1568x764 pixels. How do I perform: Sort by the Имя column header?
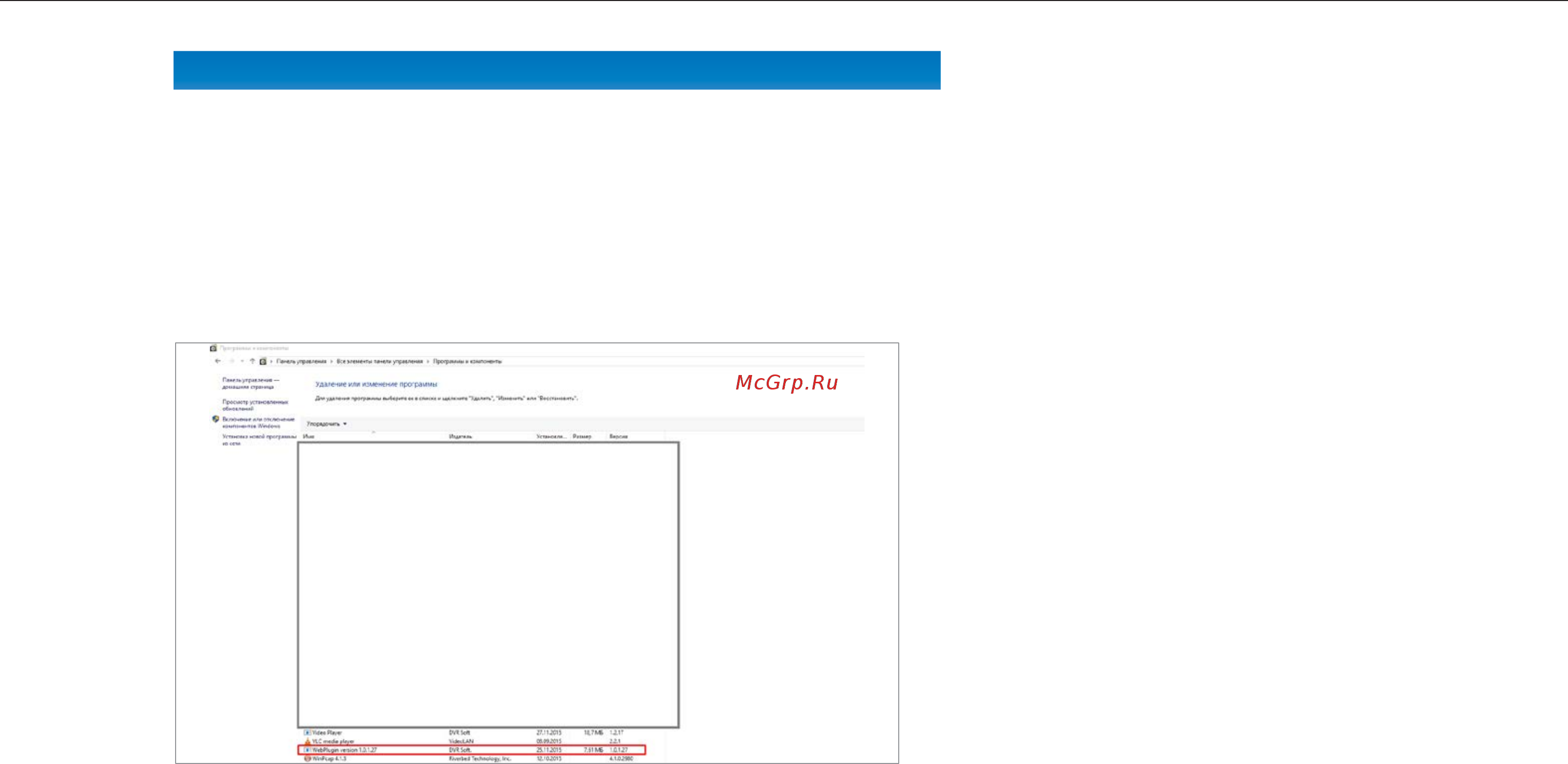[309, 437]
